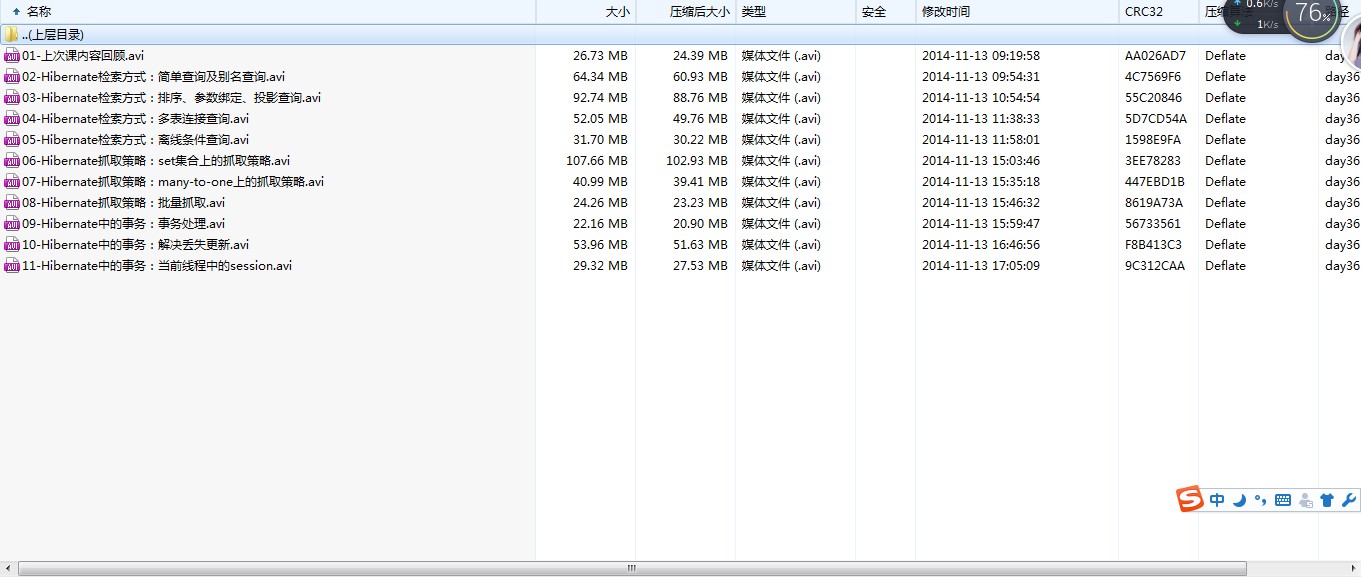Click the modified time 2014-11-13 09:19:58
Viewport: 1361px width, 577px height.
pos(981,56)
